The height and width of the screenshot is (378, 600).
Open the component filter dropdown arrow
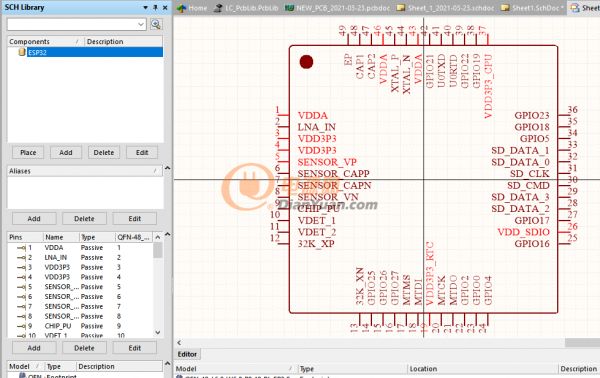141,24
